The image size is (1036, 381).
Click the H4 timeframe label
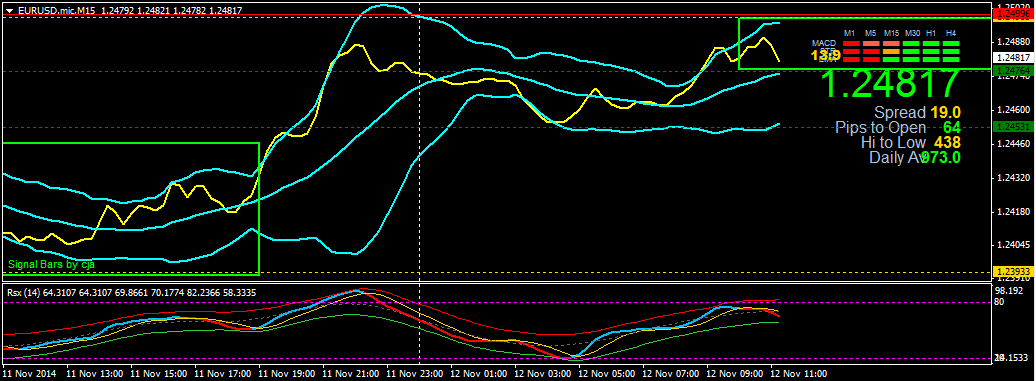point(951,33)
